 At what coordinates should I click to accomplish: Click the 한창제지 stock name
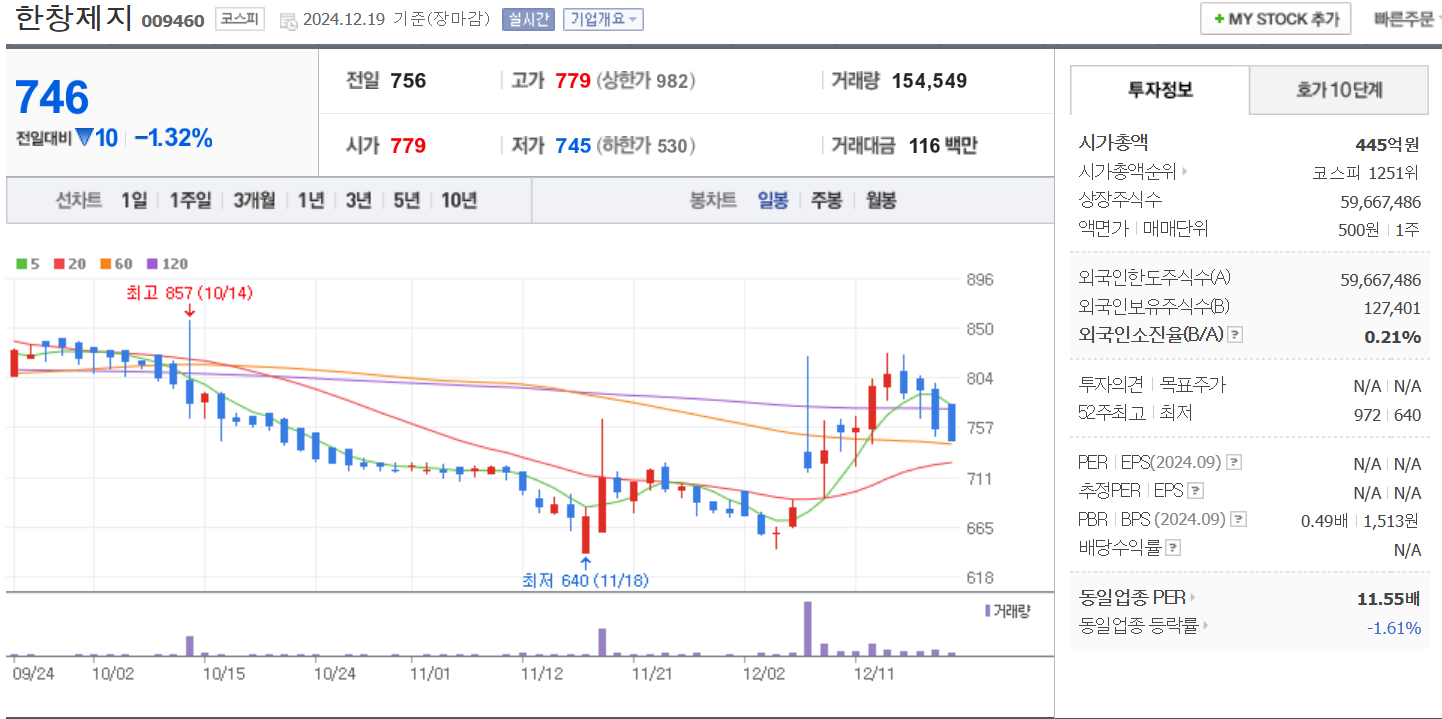click(x=73, y=19)
